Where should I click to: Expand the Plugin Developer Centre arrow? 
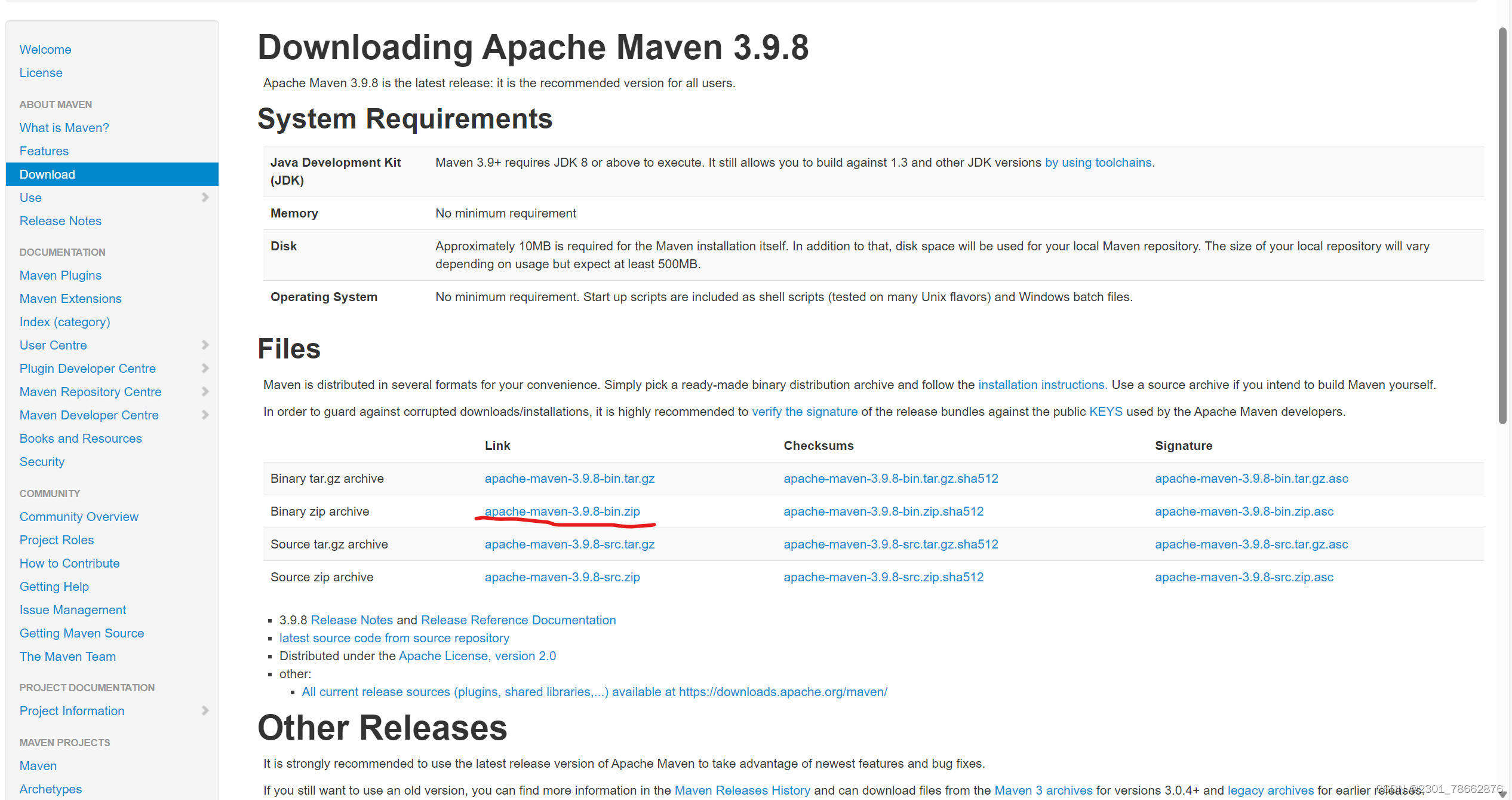pos(205,368)
